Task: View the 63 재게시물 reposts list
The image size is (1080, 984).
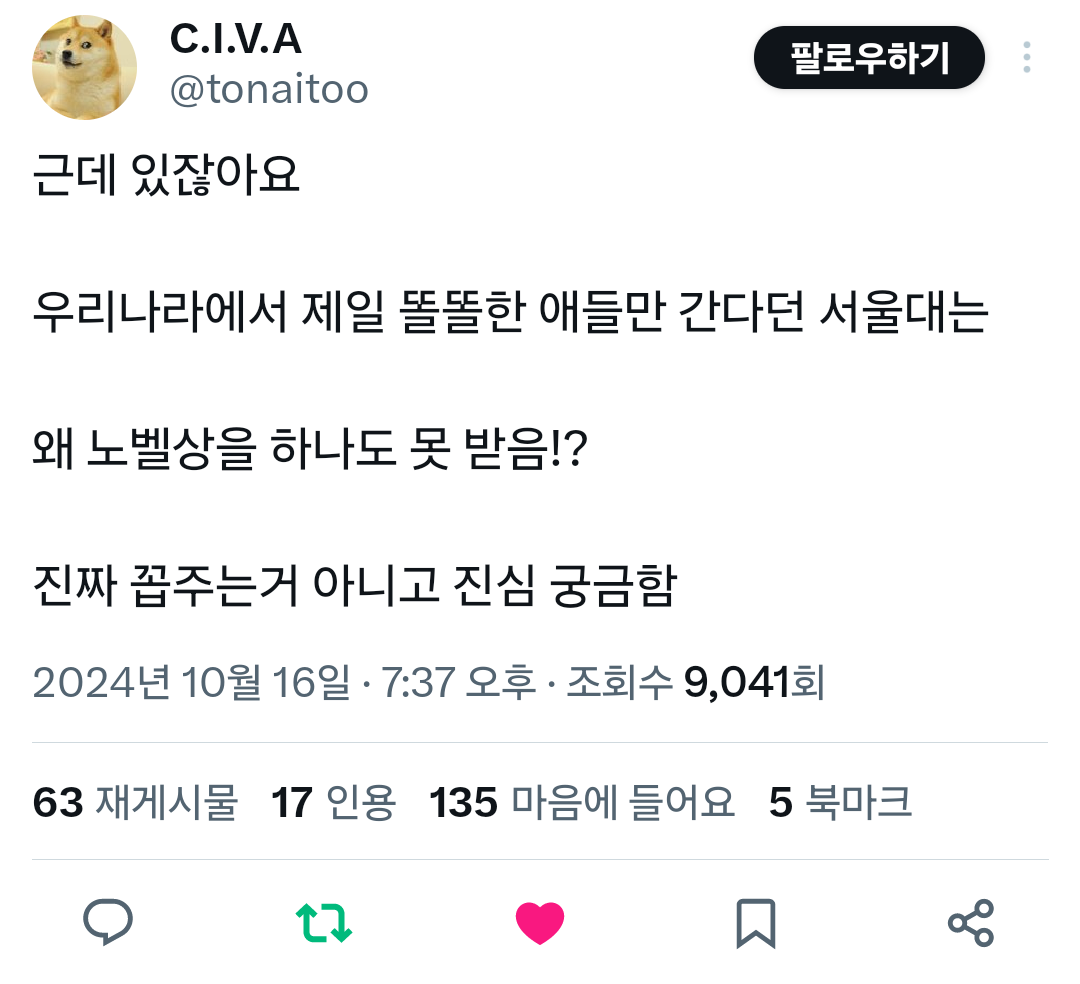Action: (x=135, y=802)
